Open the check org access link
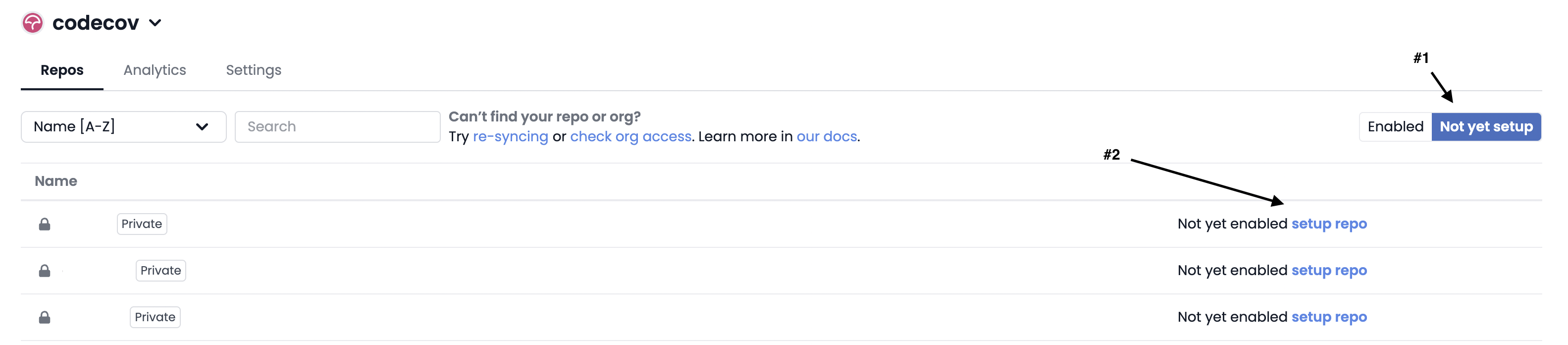The width and height of the screenshot is (1568, 345). coord(630,136)
